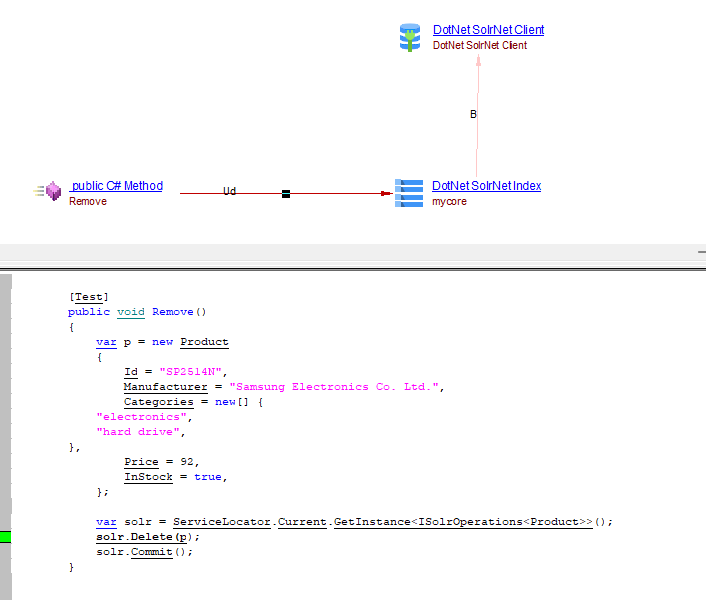Click the red arrowhead pointing to SolrNet Index
The width and height of the screenshot is (706, 600).
(x=387, y=194)
